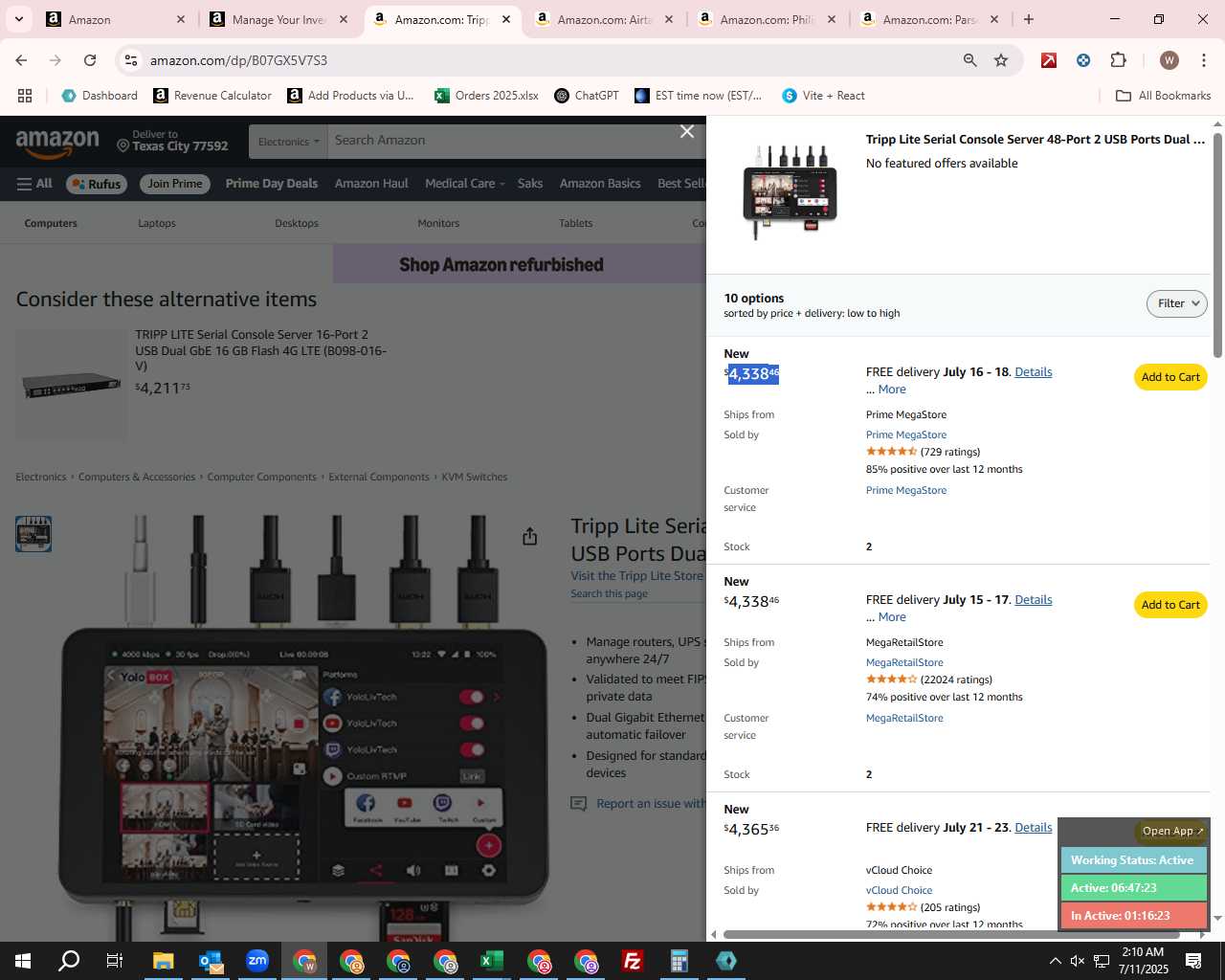
Task: Open Excel from taskbar
Action: (492, 961)
